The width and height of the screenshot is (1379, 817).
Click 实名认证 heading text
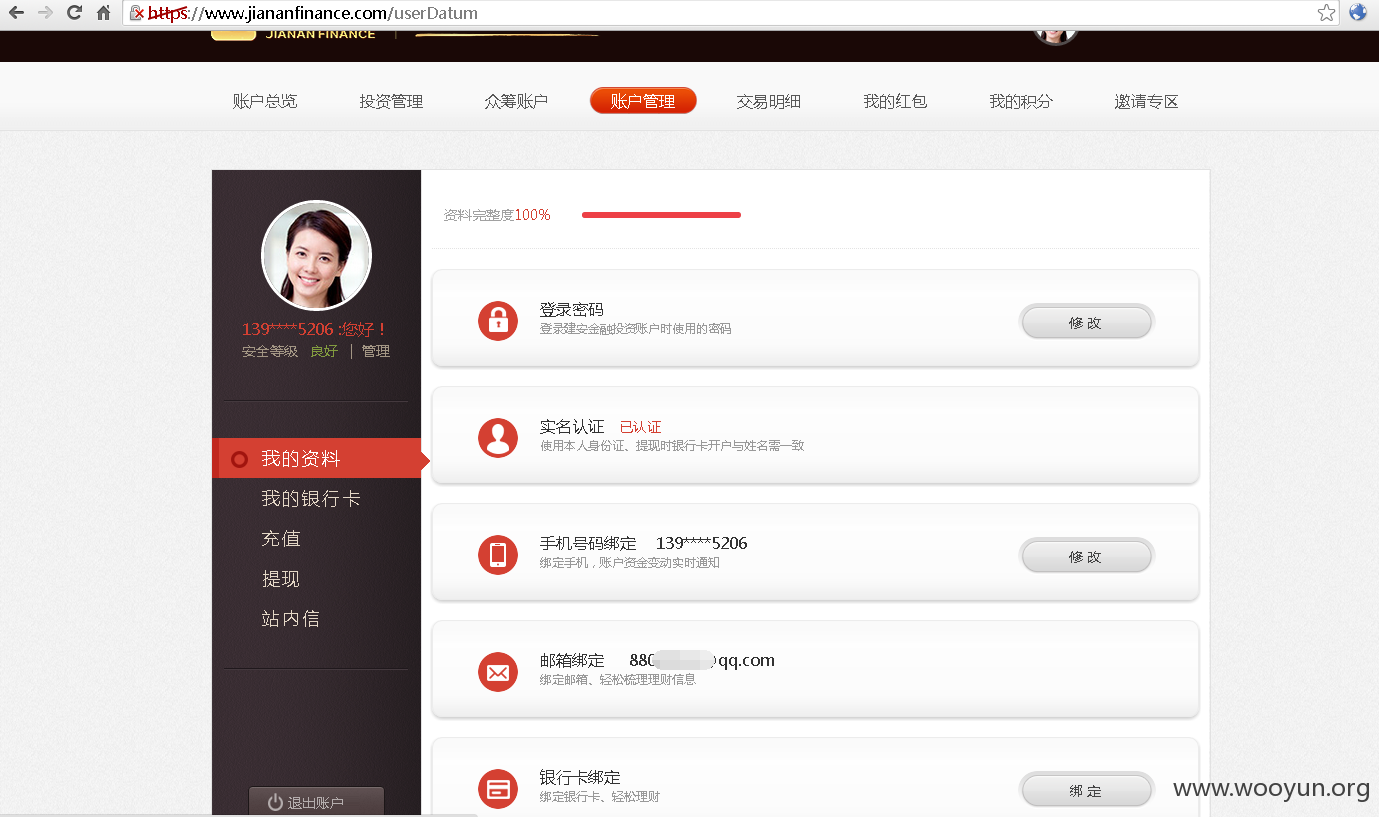[572, 427]
